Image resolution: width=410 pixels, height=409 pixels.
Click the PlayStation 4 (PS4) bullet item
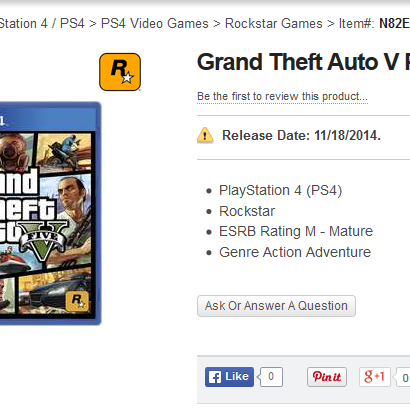[x=280, y=191]
